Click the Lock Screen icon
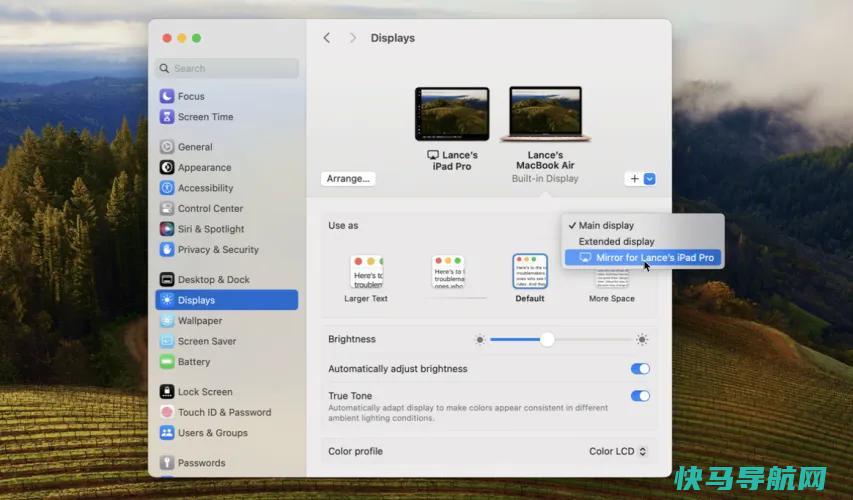853x500 pixels. pos(167,392)
